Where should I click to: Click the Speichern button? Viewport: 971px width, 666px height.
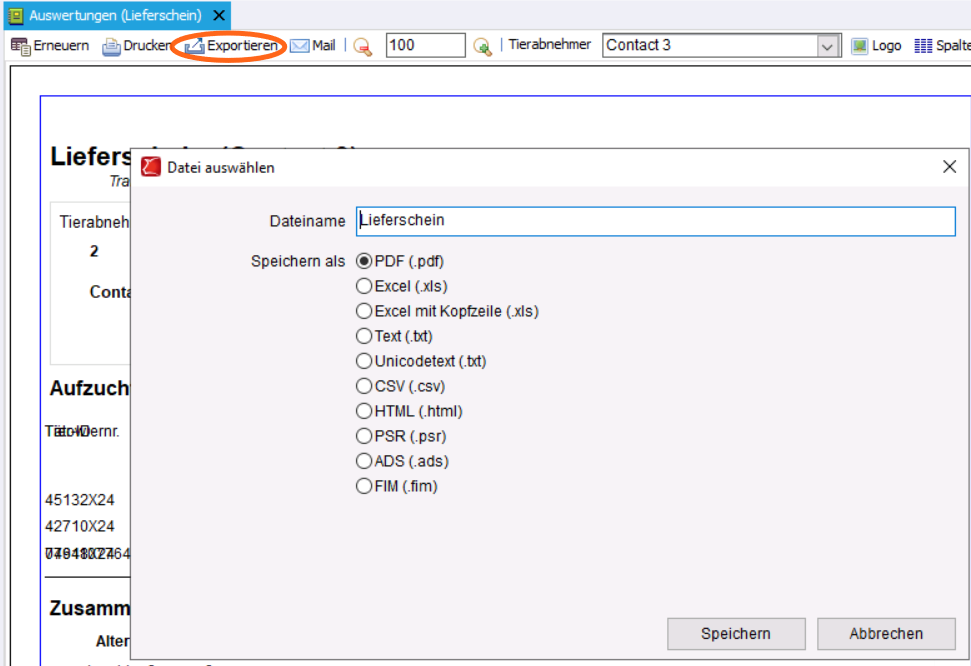pyautogui.click(x=736, y=634)
